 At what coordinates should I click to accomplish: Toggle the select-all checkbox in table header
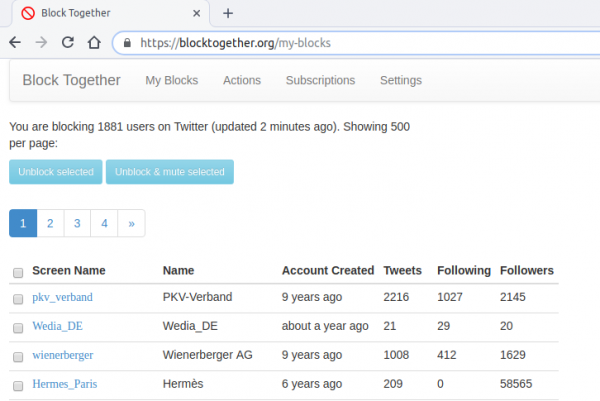pos(18,272)
